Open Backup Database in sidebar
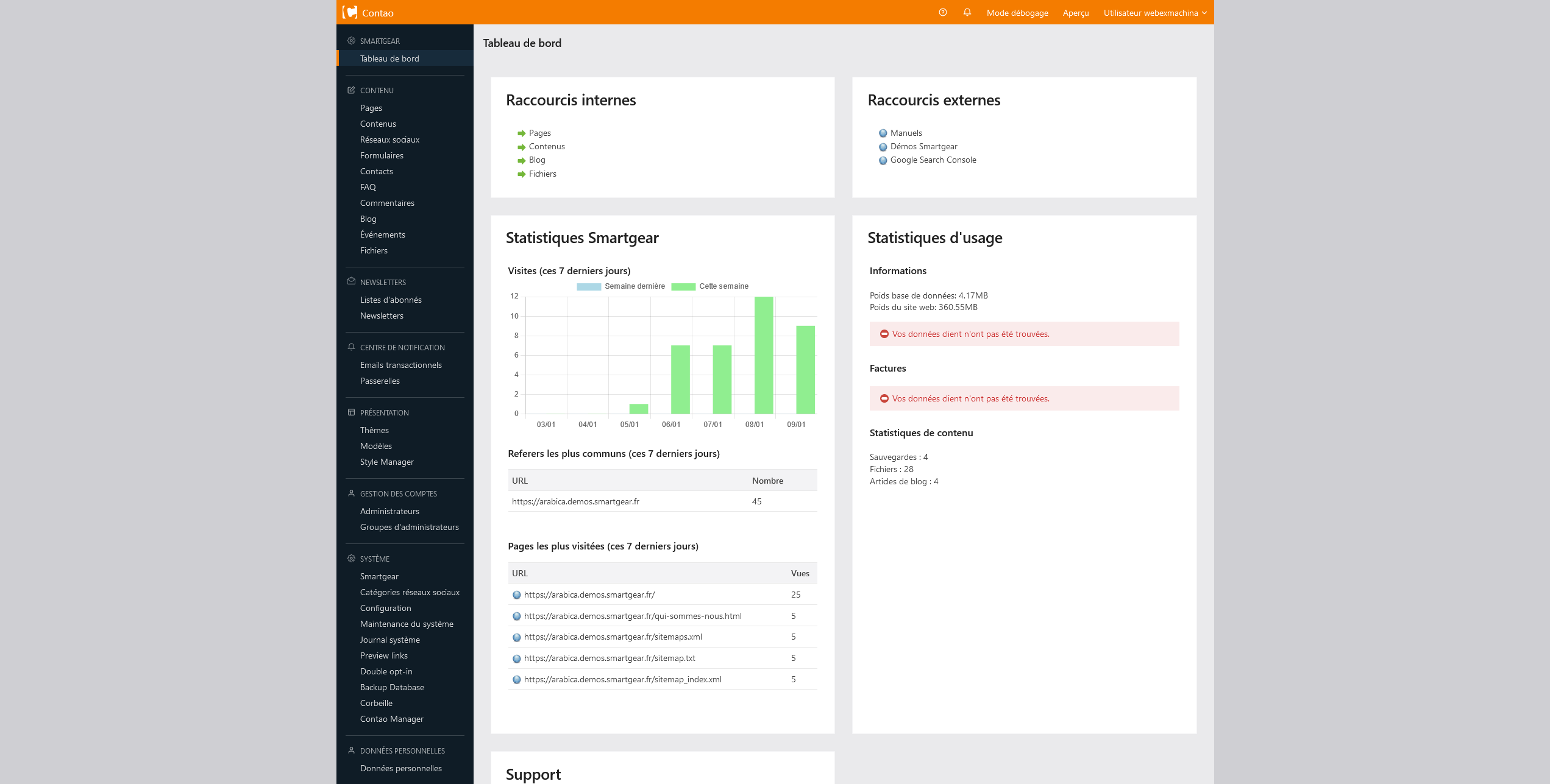Viewport: 1550px width, 784px height. tap(392, 687)
